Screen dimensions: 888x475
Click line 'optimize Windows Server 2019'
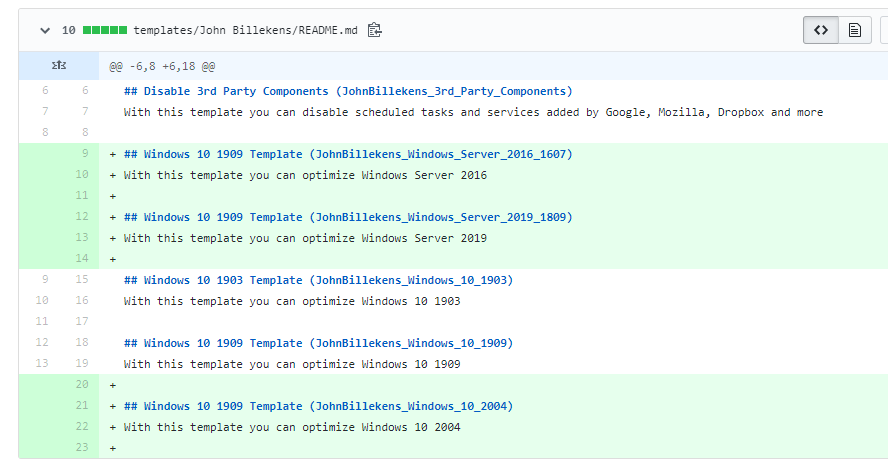(x=305, y=238)
